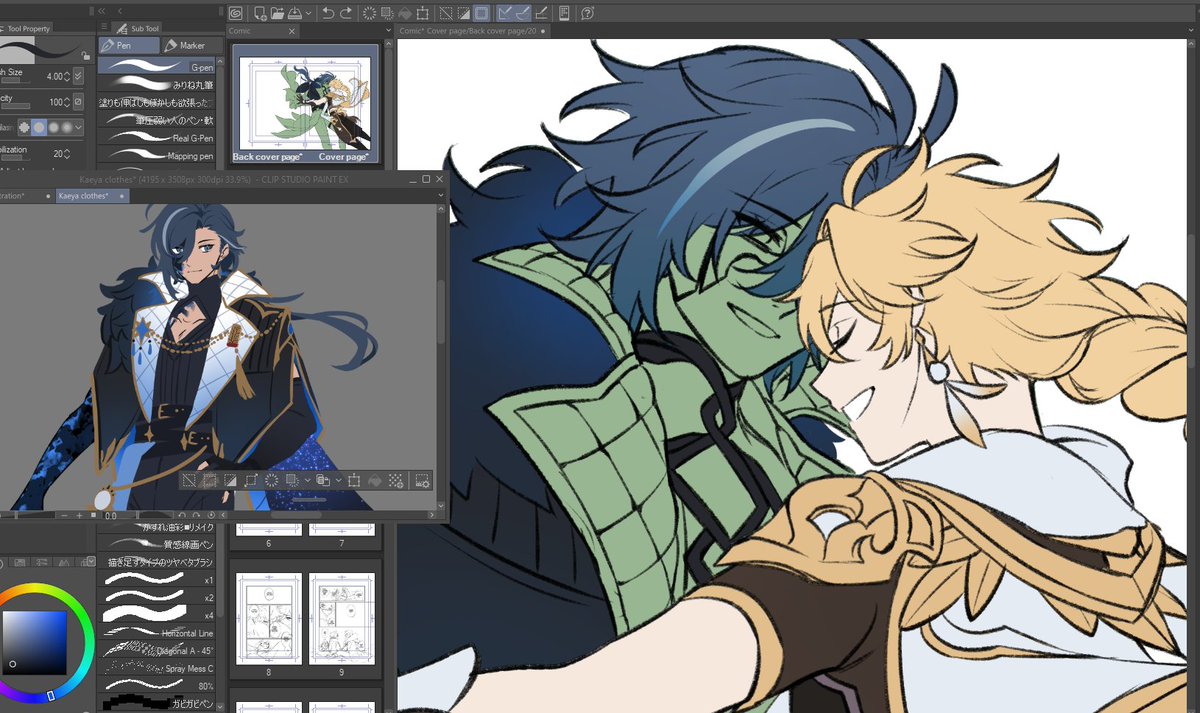Click the Clear (dotted circle) icon in top bar
This screenshot has height=713, width=1200.
click(x=369, y=13)
